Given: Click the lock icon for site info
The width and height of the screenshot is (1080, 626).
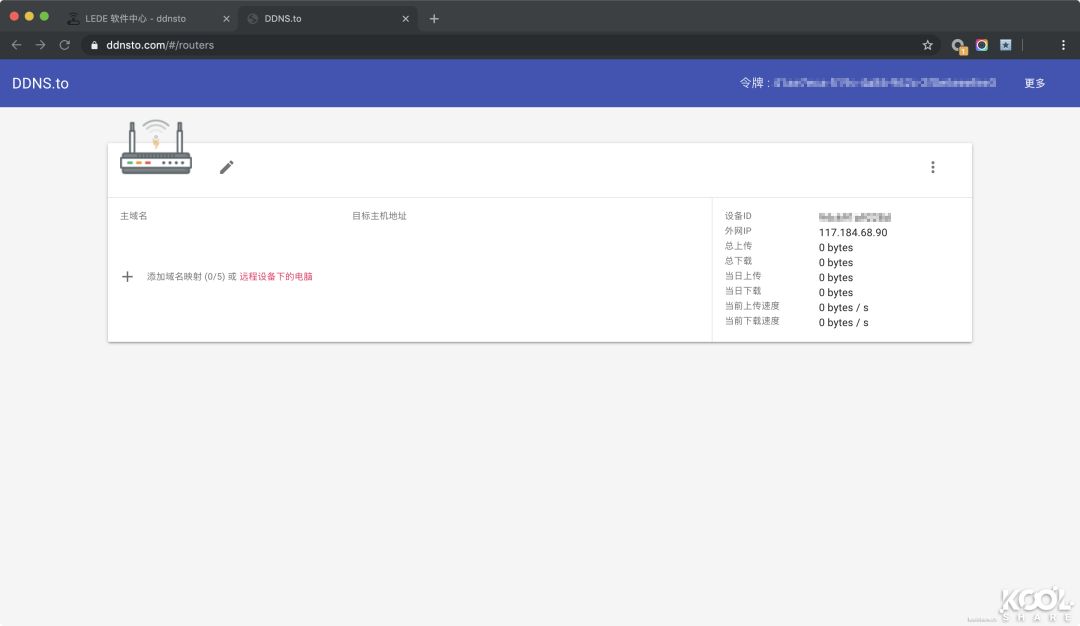Looking at the screenshot, I should [x=94, y=45].
